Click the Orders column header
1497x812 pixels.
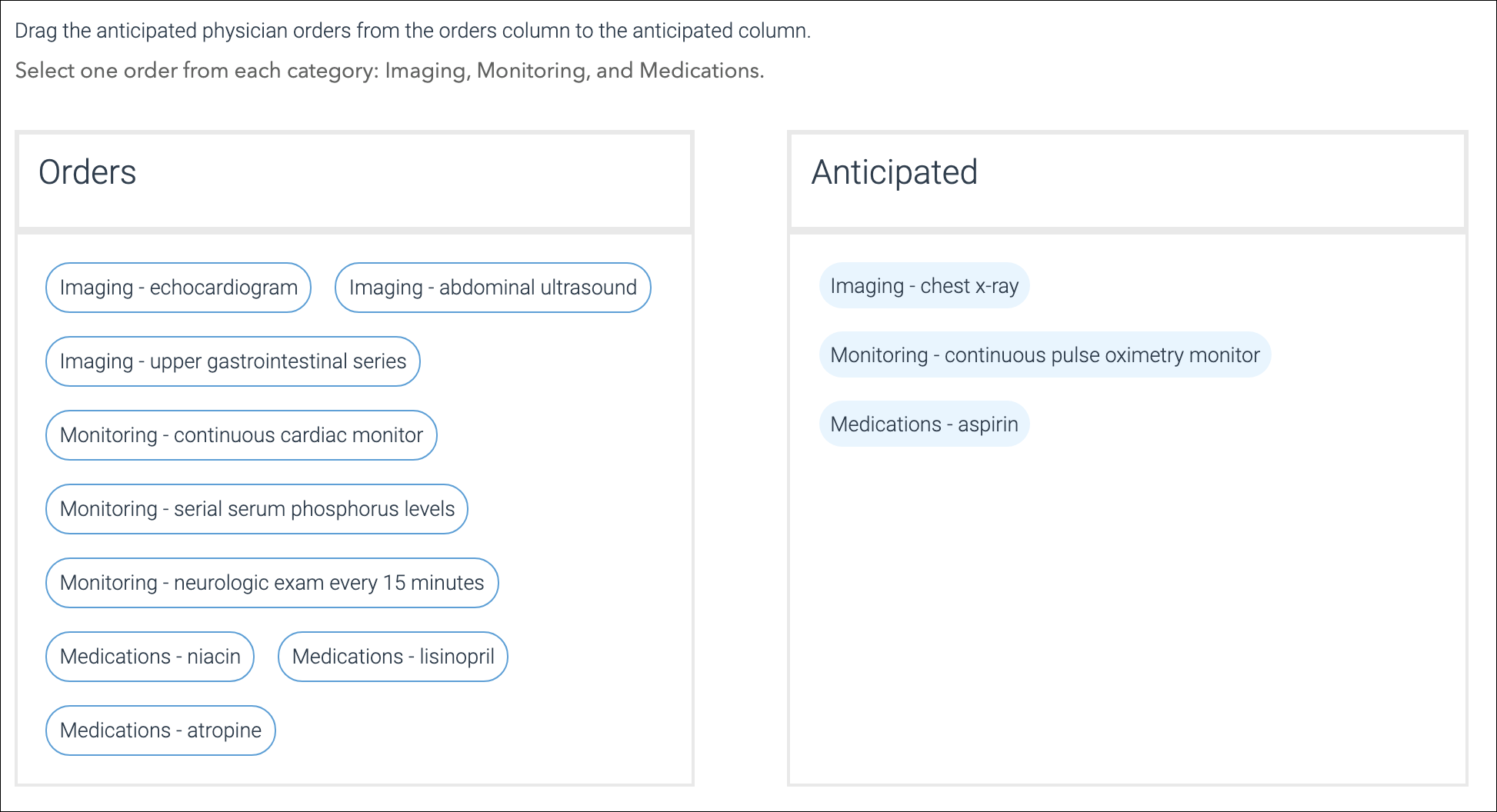click(88, 172)
